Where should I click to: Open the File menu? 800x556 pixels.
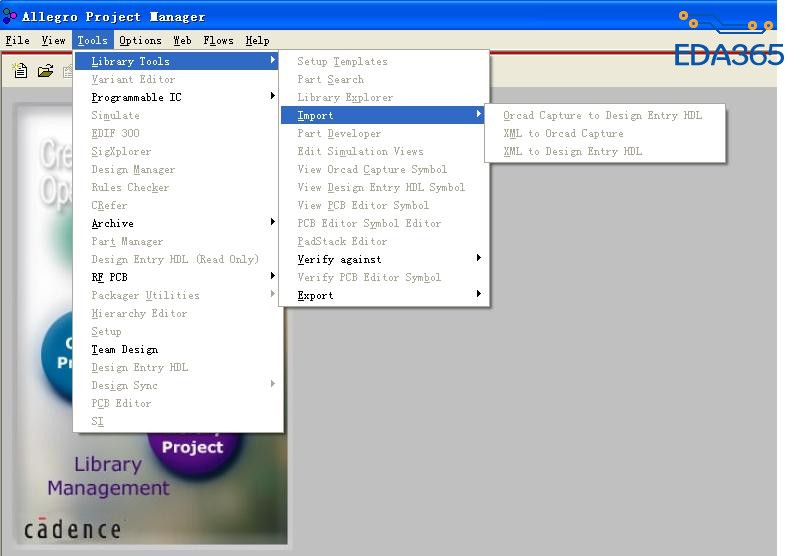(18, 40)
